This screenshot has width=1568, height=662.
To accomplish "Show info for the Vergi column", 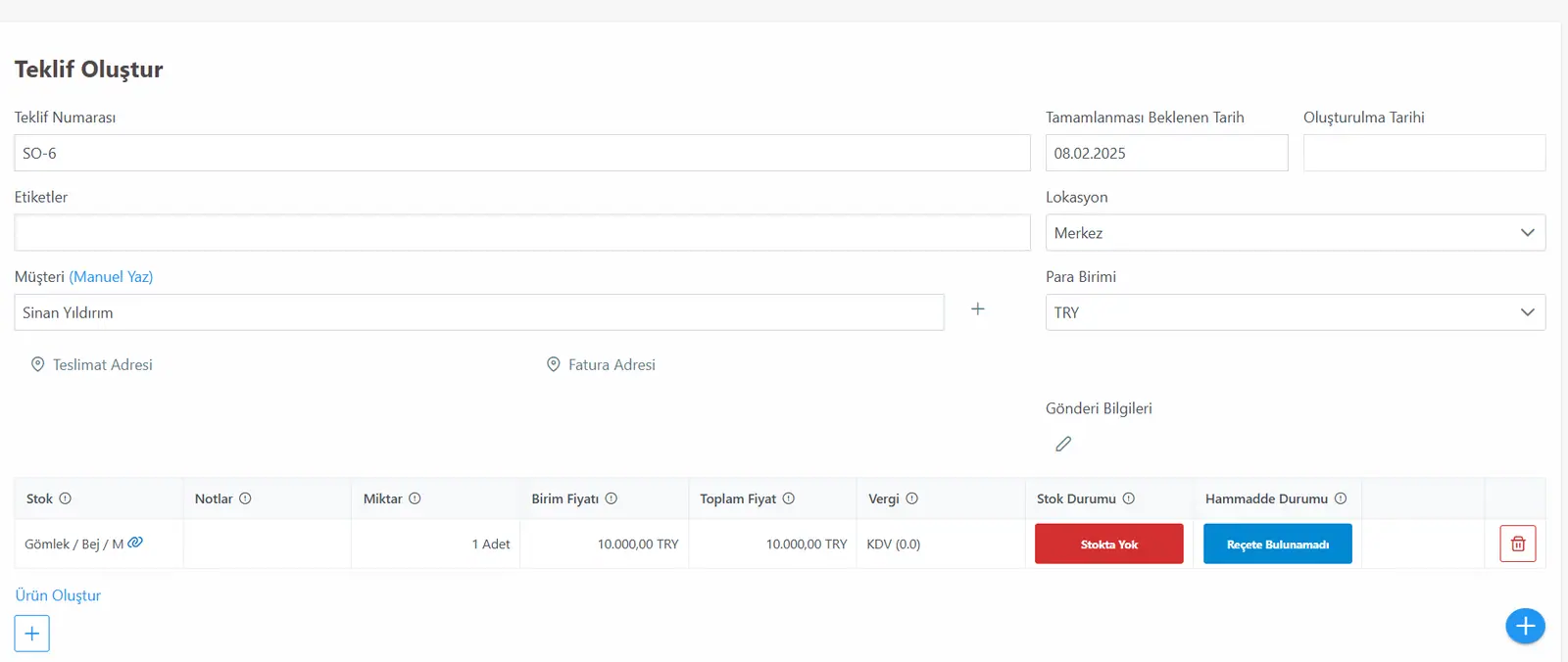I will [x=912, y=498].
